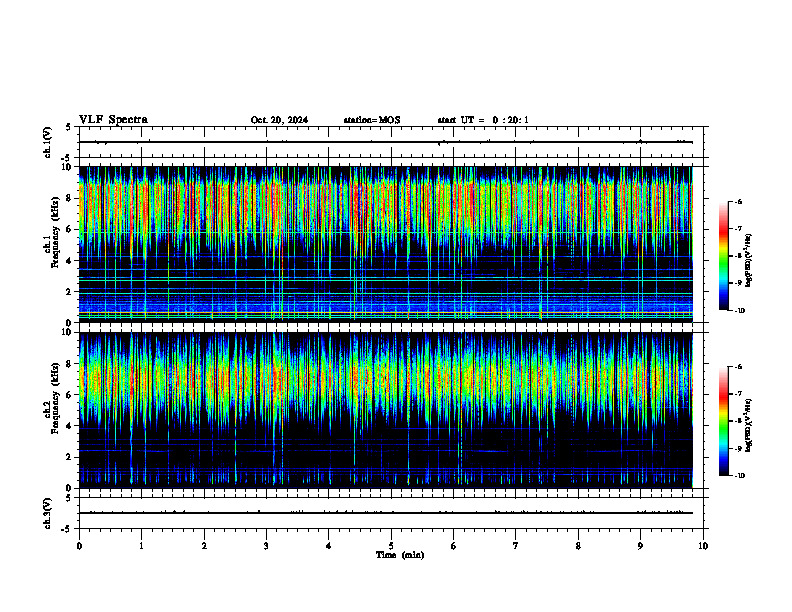This screenshot has height=612, width=792.
Task: Click the ch.2 spectrogram panel
Action: (386, 410)
